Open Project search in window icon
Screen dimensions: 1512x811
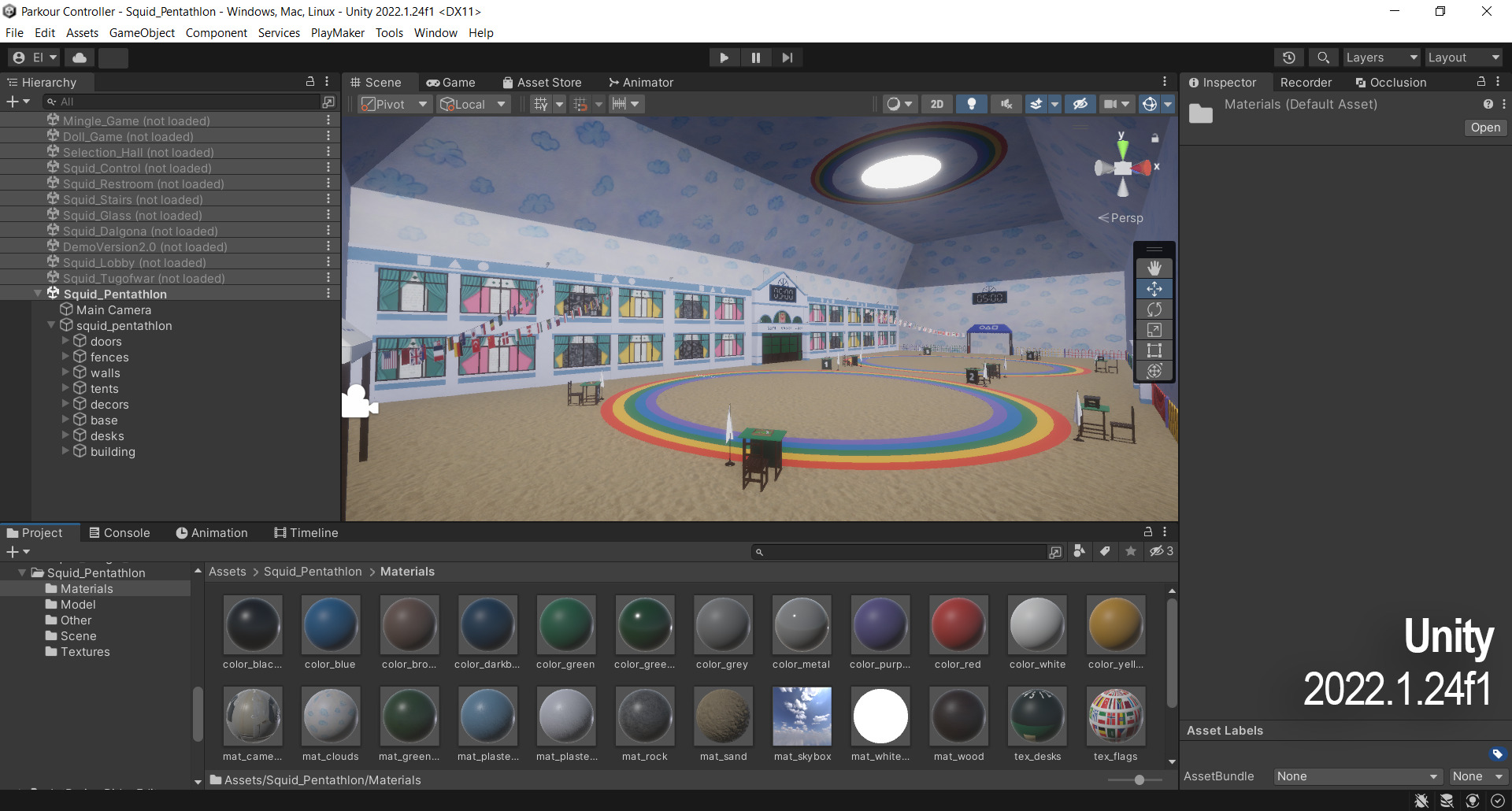[x=1055, y=552]
